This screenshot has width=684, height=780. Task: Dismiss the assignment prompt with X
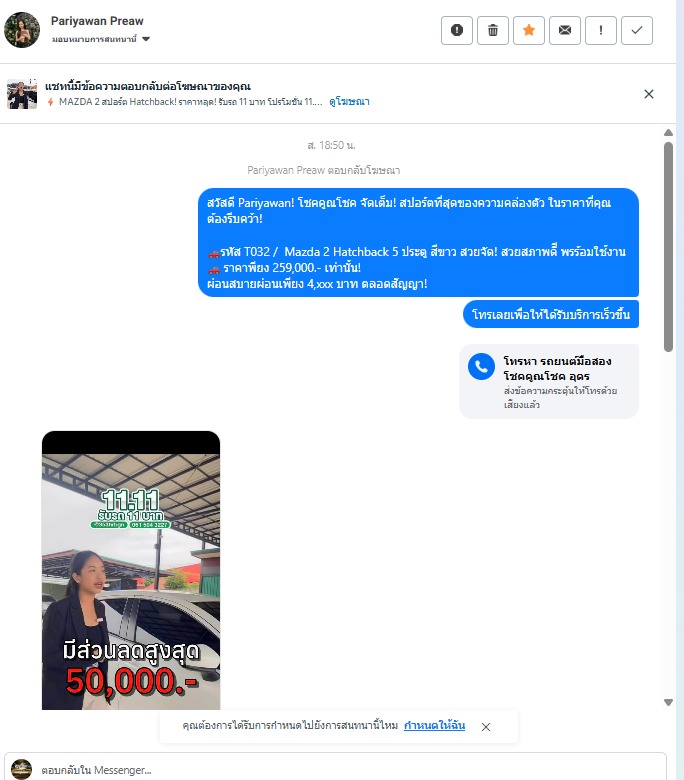tap(486, 727)
